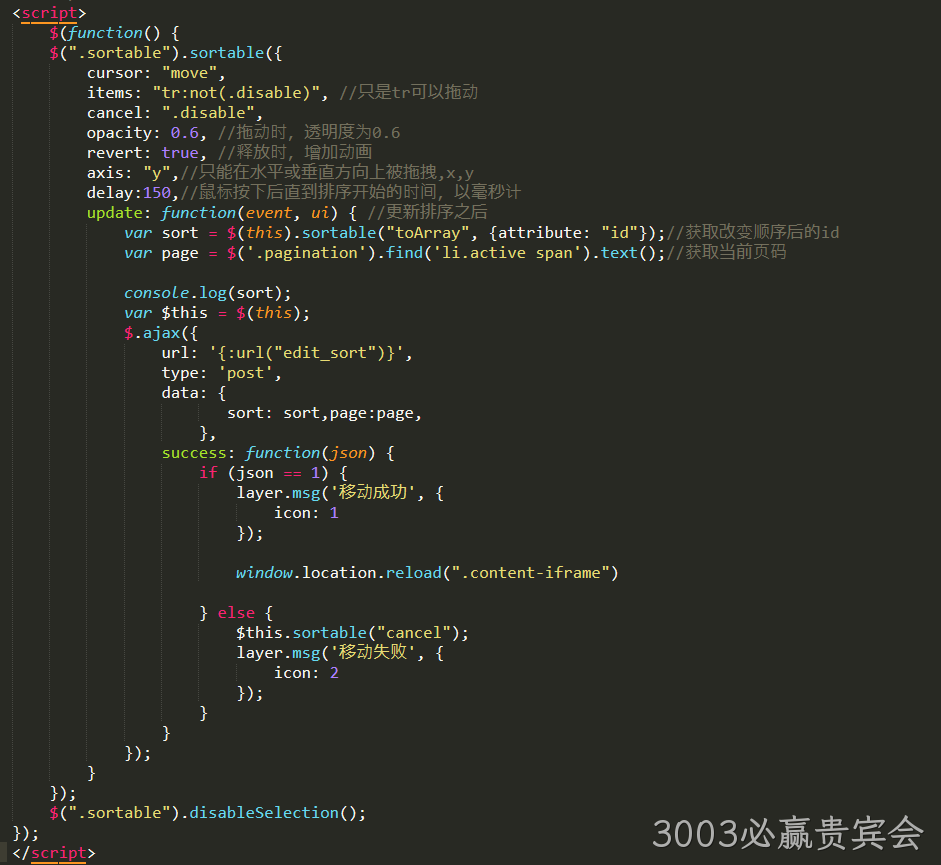Click the success callback keyword

coord(194,453)
